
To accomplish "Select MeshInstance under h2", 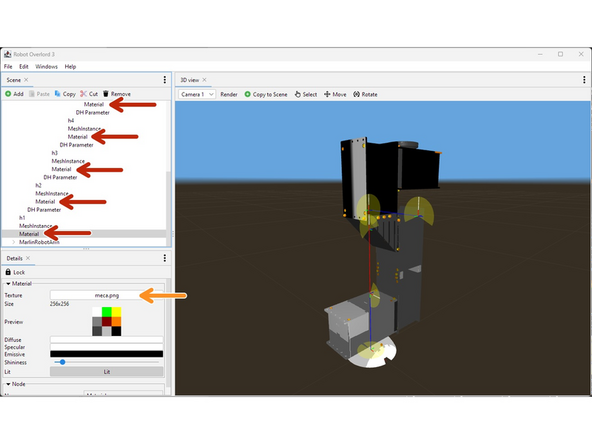I will 52,194.
